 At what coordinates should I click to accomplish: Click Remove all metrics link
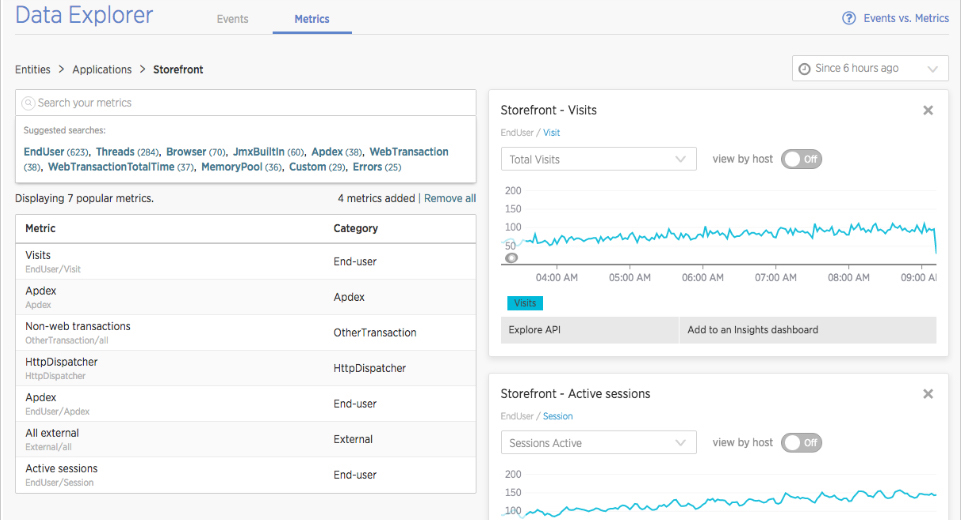[x=450, y=198]
